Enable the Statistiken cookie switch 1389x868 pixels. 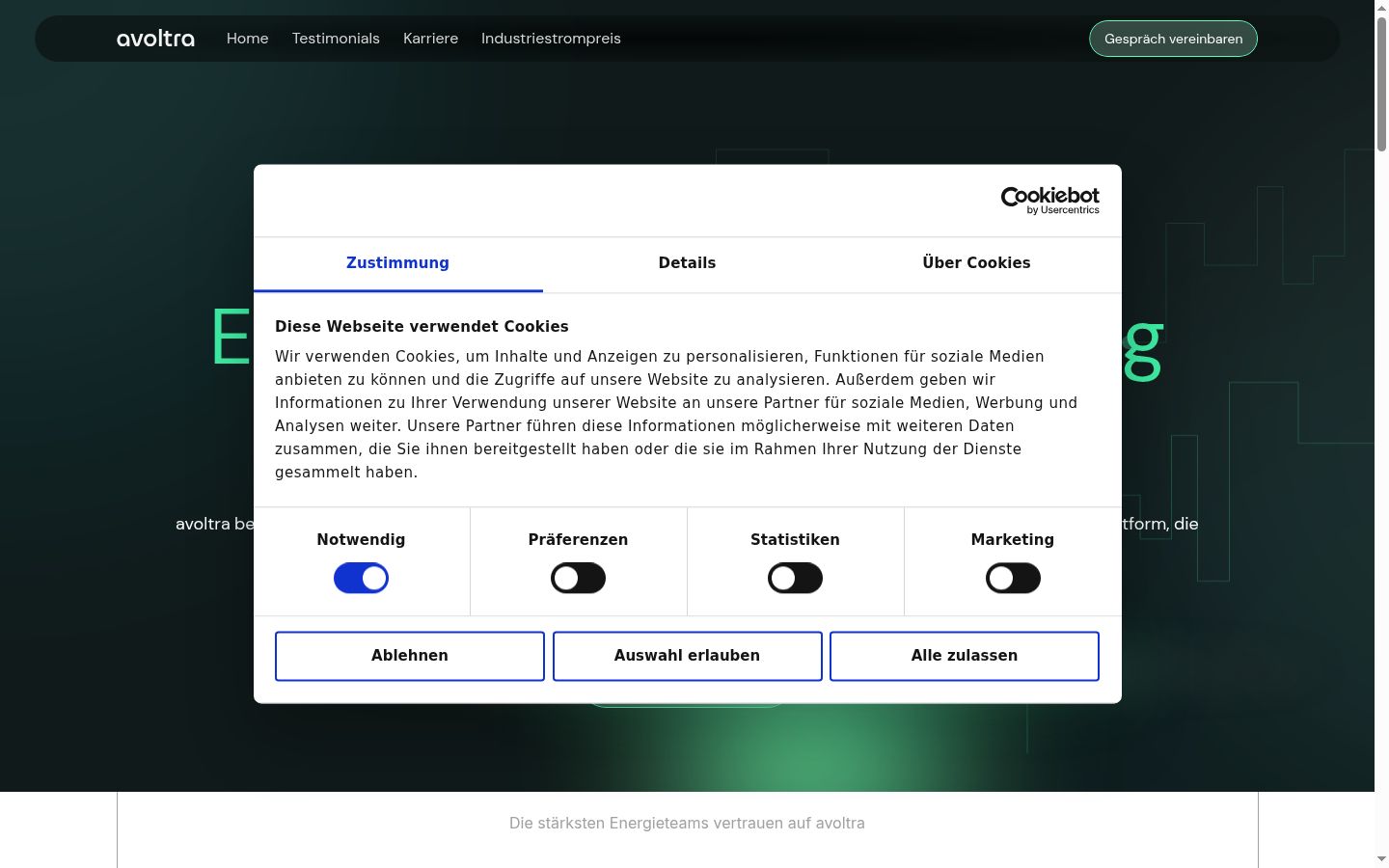pyautogui.click(x=795, y=579)
